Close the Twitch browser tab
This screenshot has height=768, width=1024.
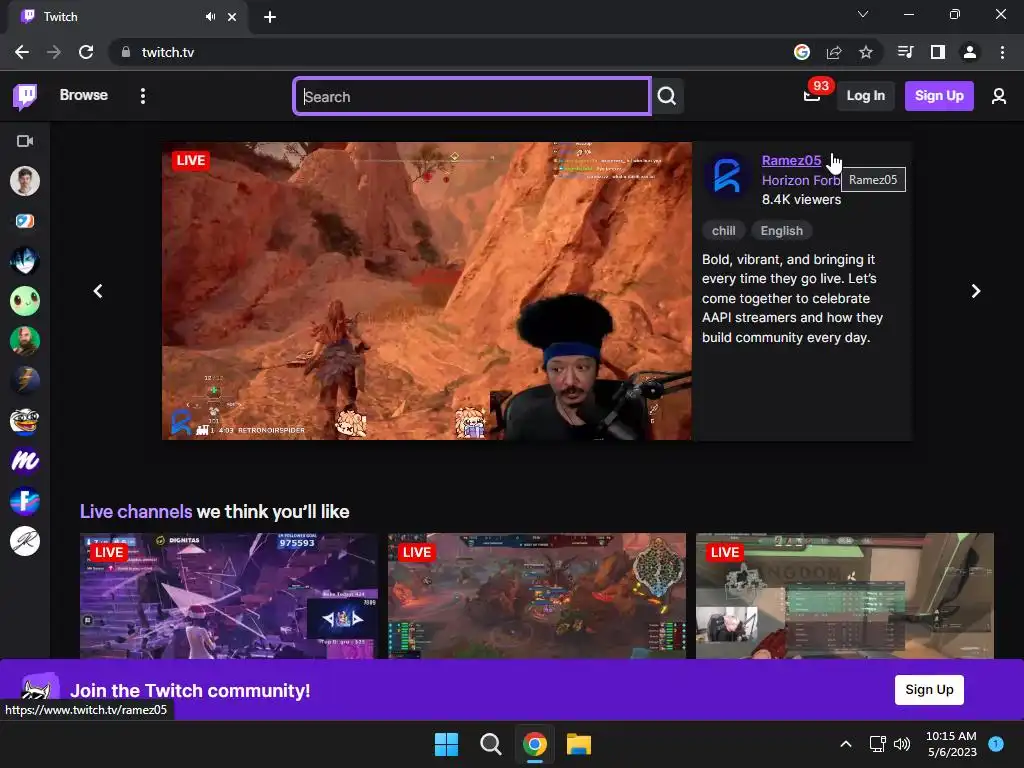tap(232, 17)
